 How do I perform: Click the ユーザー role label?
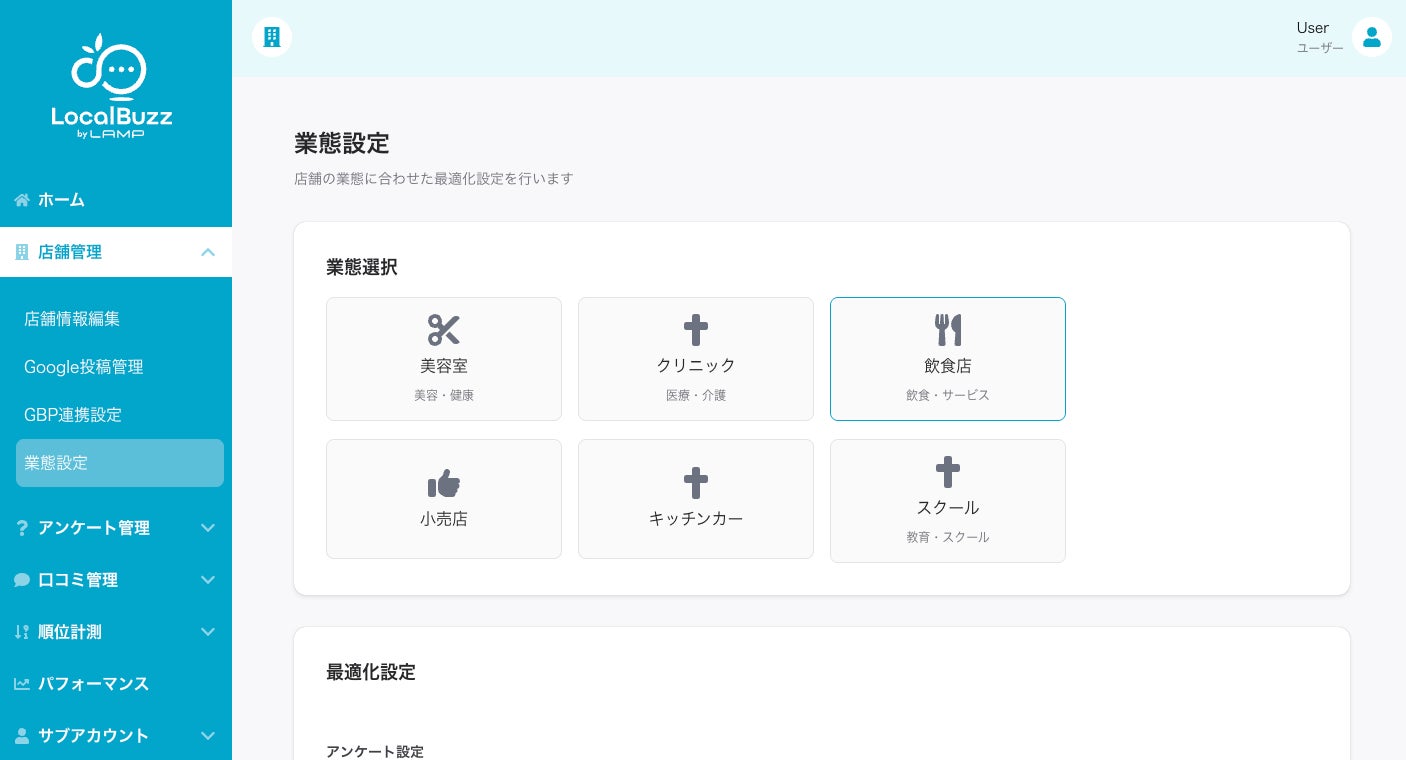[1320, 48]
